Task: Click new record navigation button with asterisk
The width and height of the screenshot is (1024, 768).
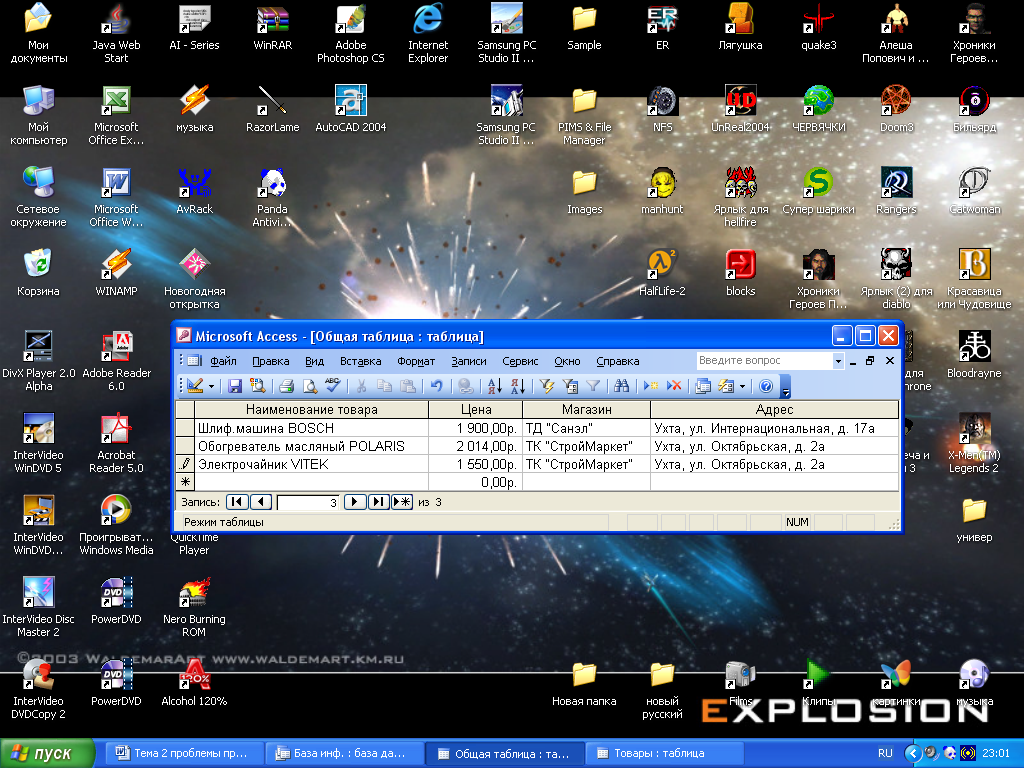Action: pyautogui.click(x=402, y=502)
